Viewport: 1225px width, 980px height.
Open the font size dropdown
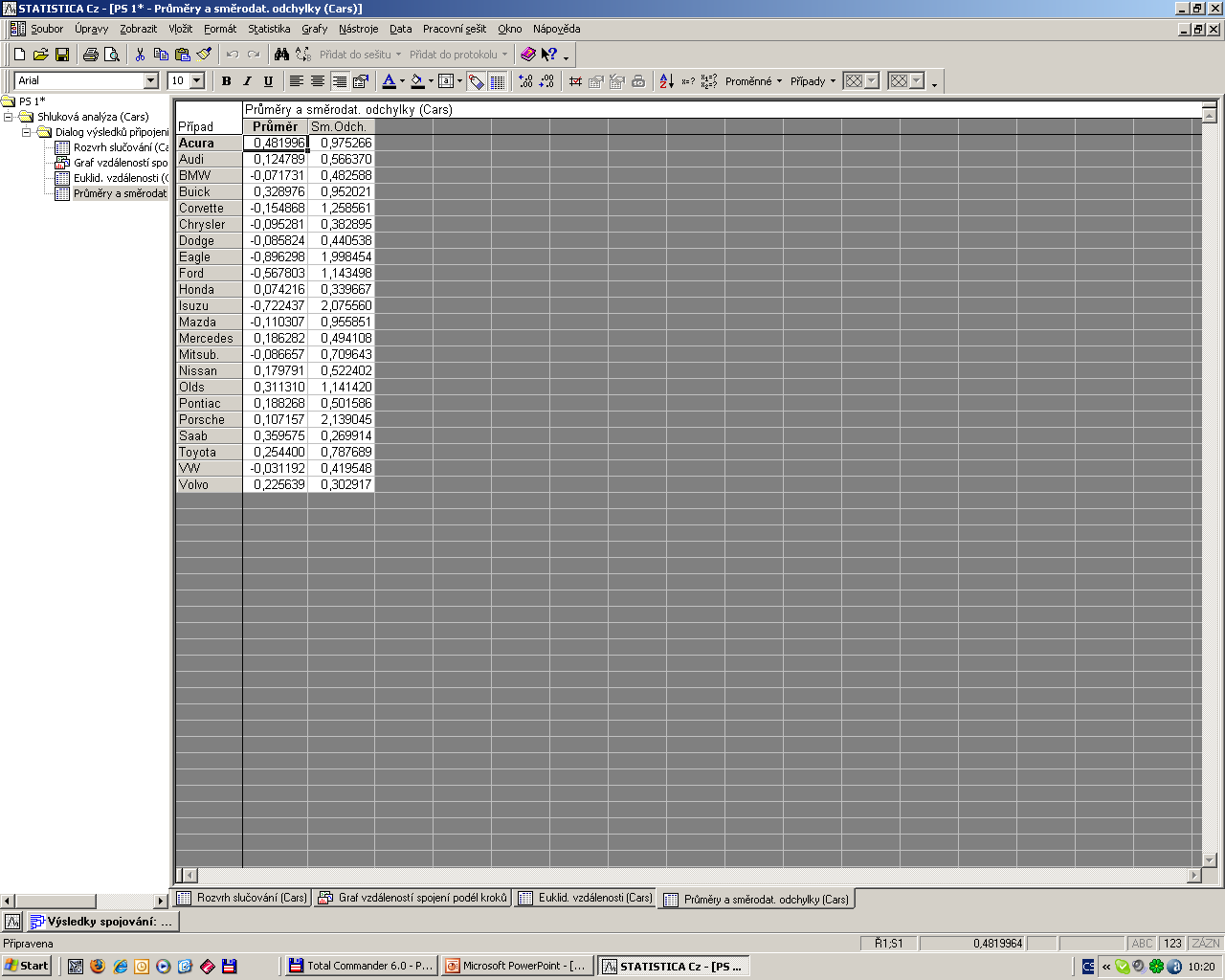tap(197, 81)
